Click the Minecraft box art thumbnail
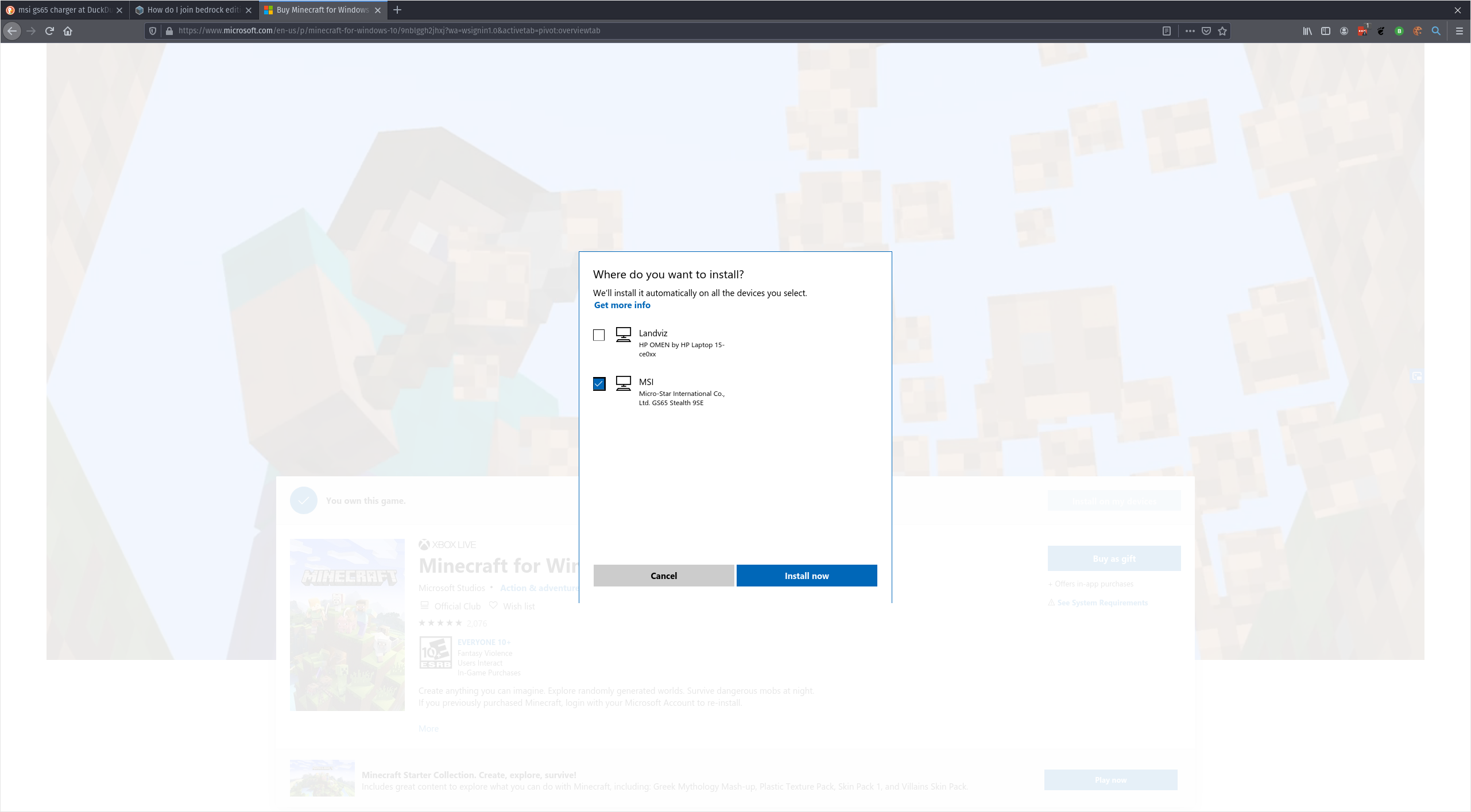Viewport: 1471px width, 812px height. tap(347, 625)
